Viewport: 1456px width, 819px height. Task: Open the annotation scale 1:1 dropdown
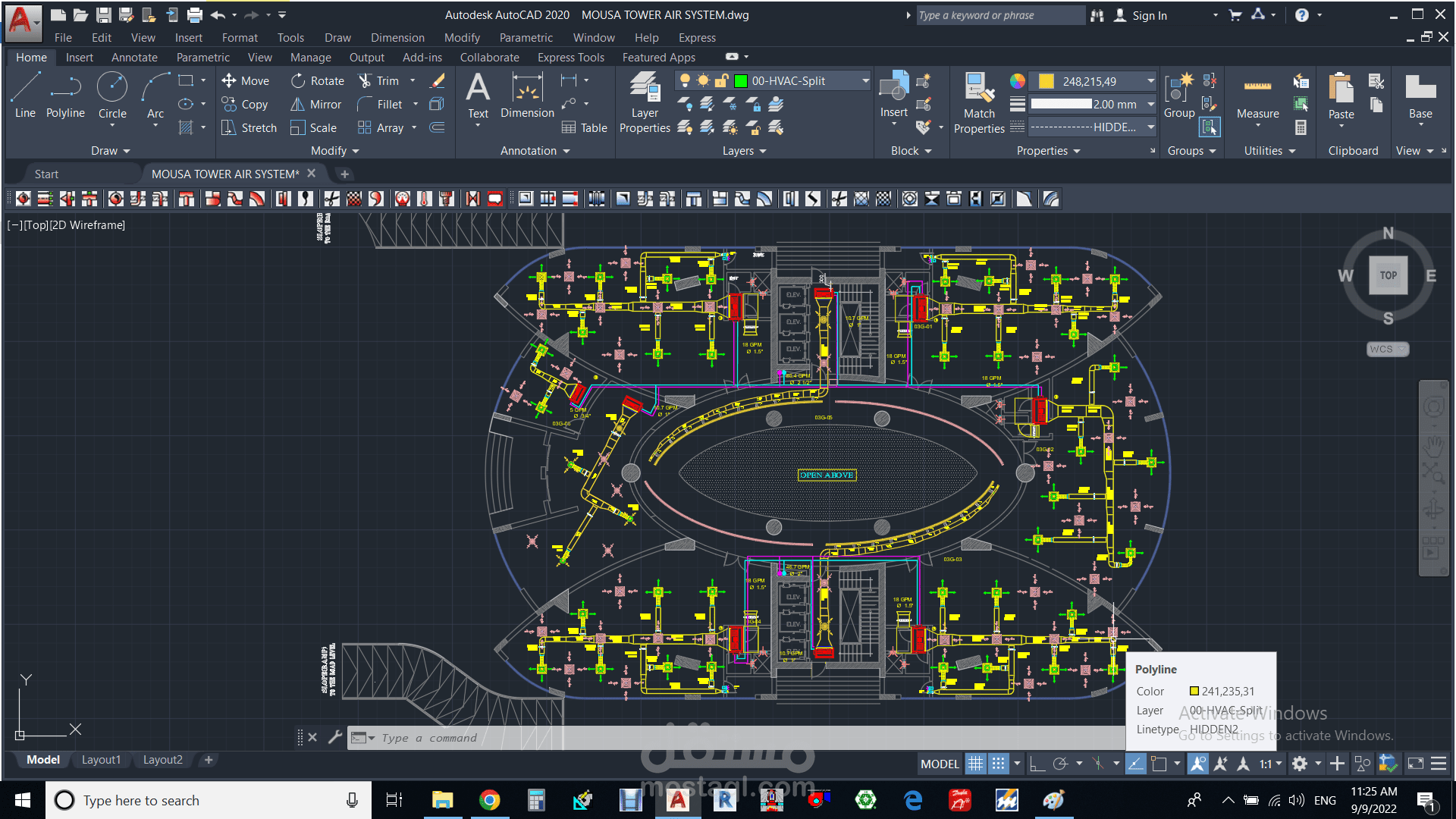(1271, 764)
